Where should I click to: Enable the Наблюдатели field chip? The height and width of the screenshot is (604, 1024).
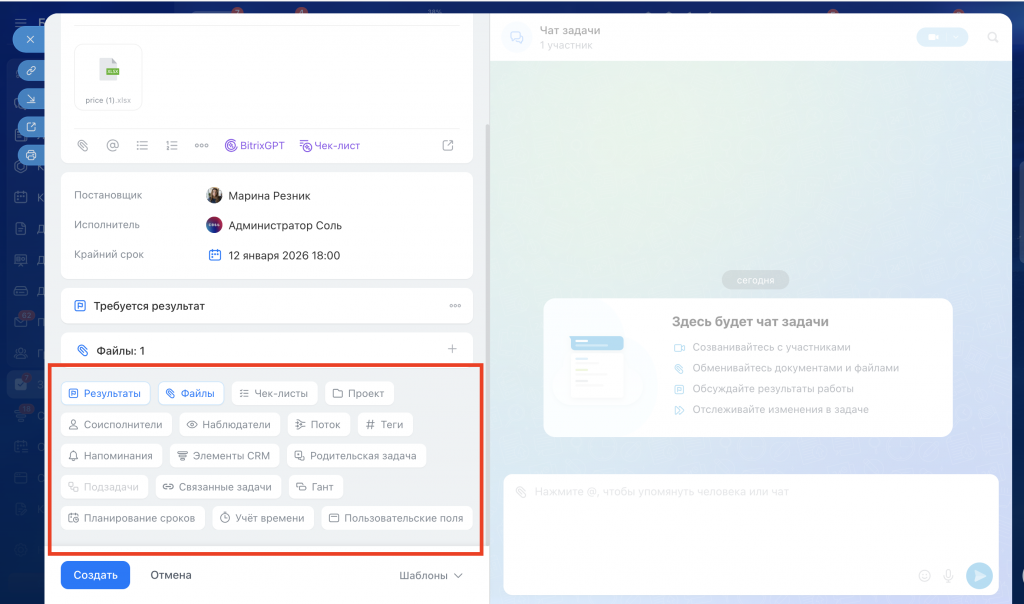(228, 425)
